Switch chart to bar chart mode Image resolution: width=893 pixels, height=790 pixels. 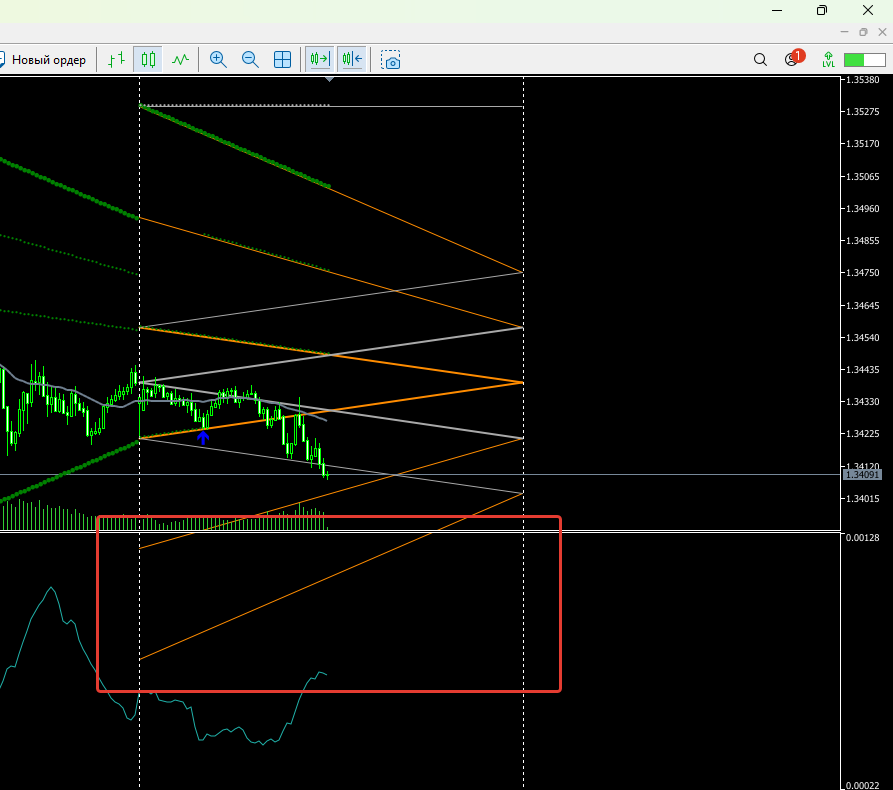click(116, 59)
